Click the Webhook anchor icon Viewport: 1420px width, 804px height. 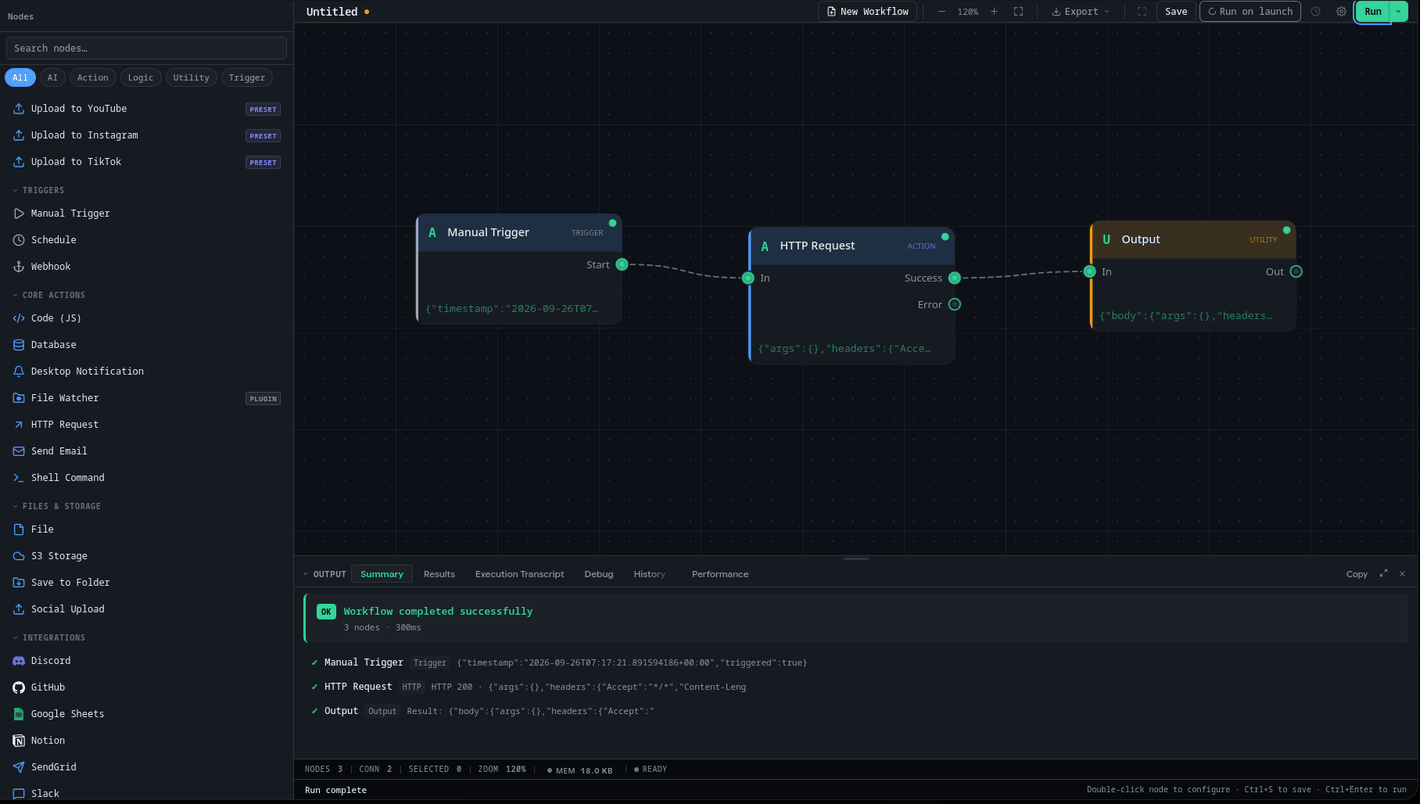point(18,266)
